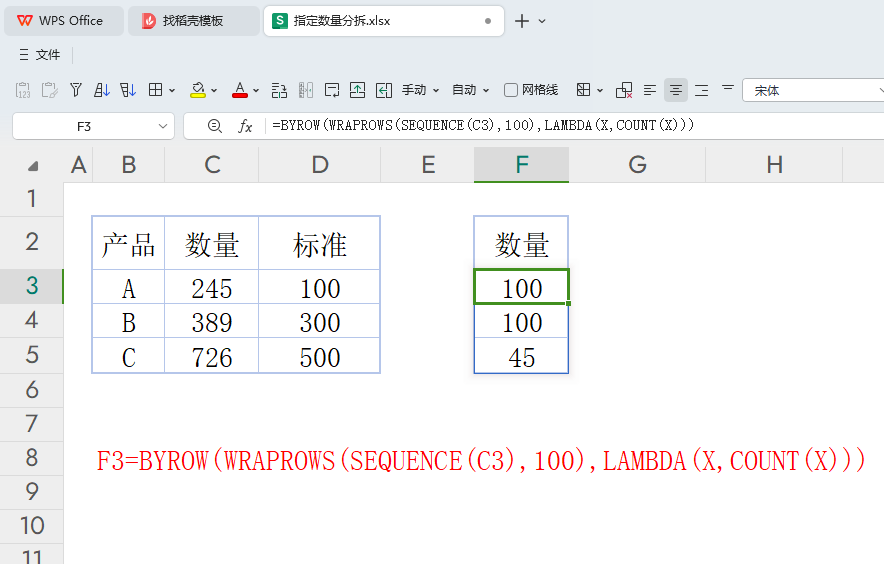Click the red F3=BYROW formula text
The height and width of the screenshot is (564, 884).
coord(481,461)
